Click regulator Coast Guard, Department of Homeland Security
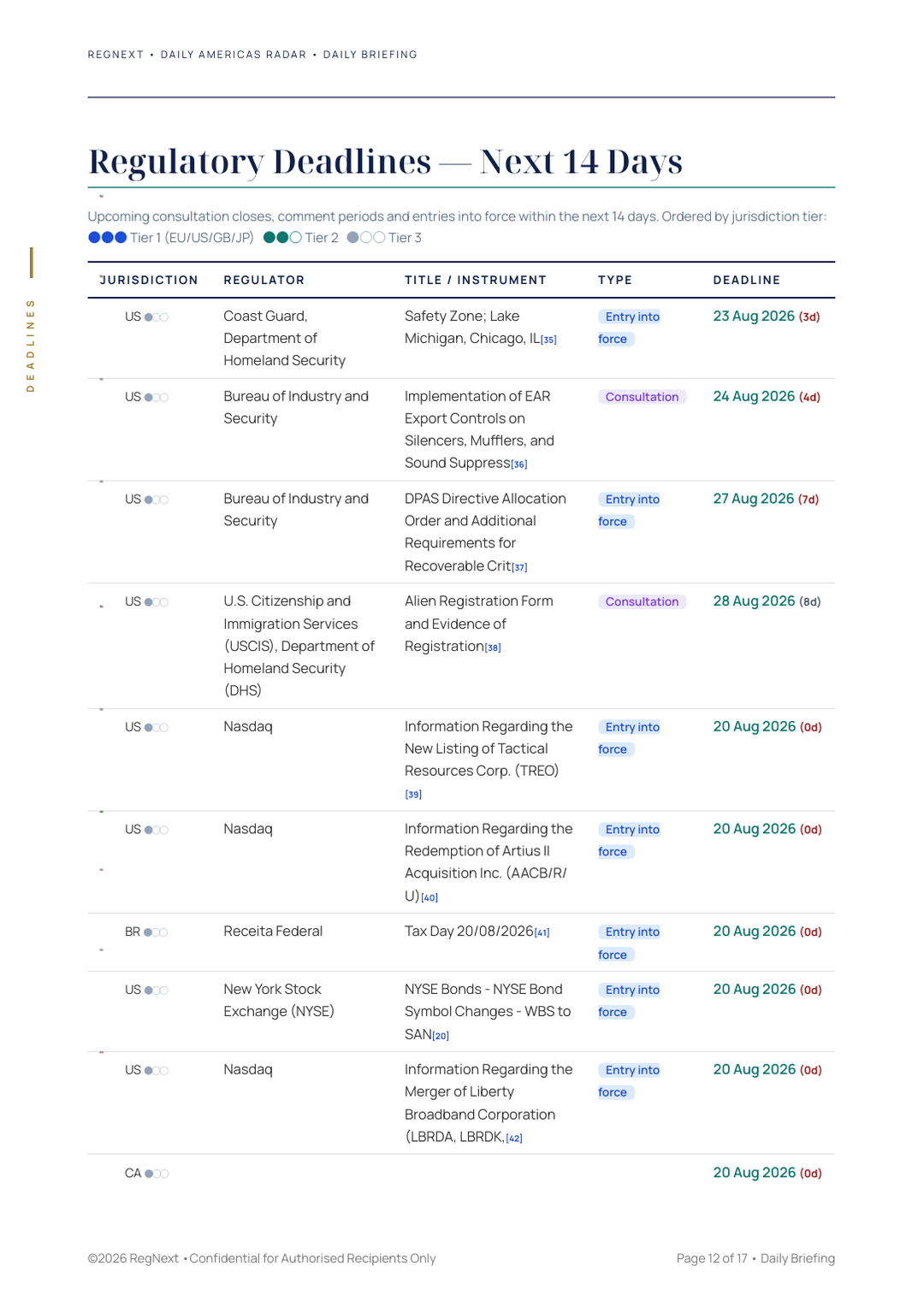Image resolution: width=924 pixels, height=1307 pixels. coord(285,339)
